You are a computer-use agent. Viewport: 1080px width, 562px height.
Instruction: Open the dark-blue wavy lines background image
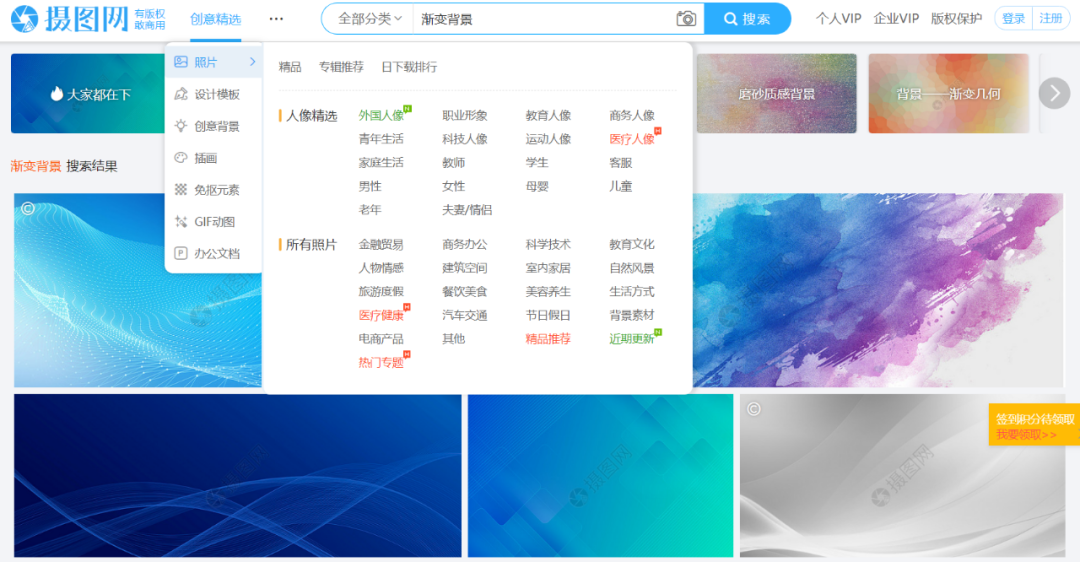click(x=238, y=475)
